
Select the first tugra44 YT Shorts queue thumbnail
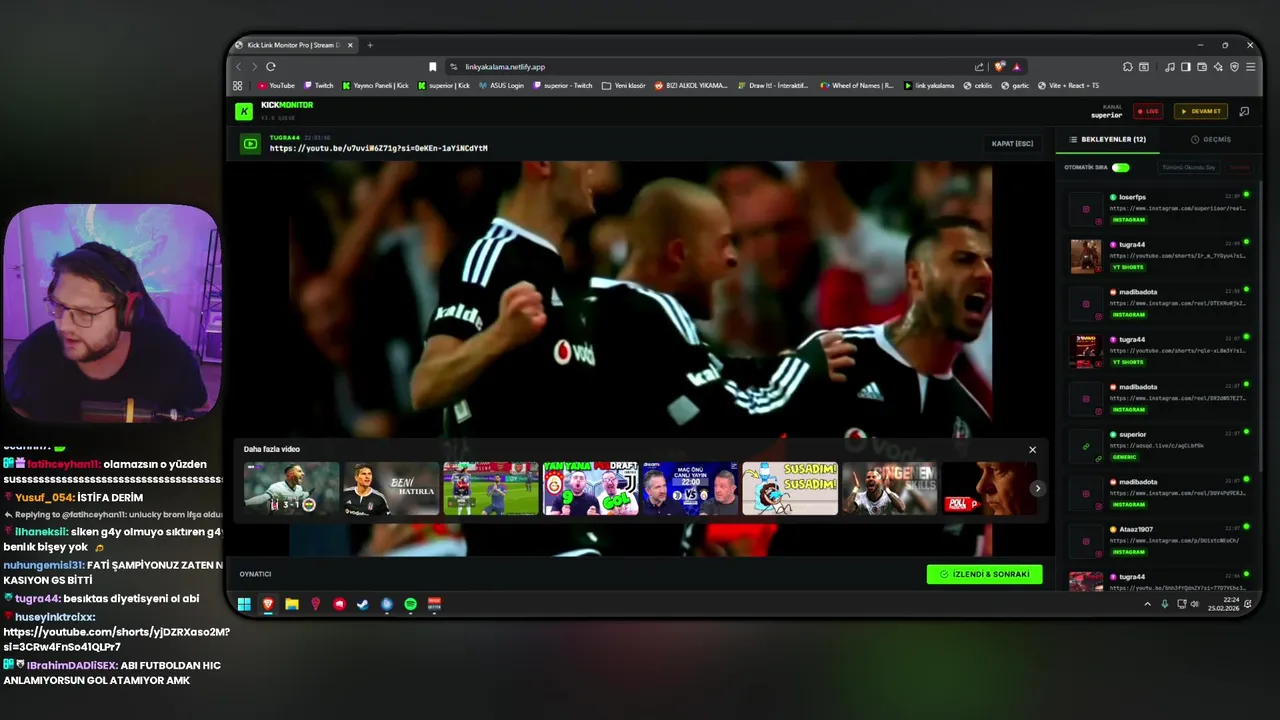click(x=1085, y=255)
